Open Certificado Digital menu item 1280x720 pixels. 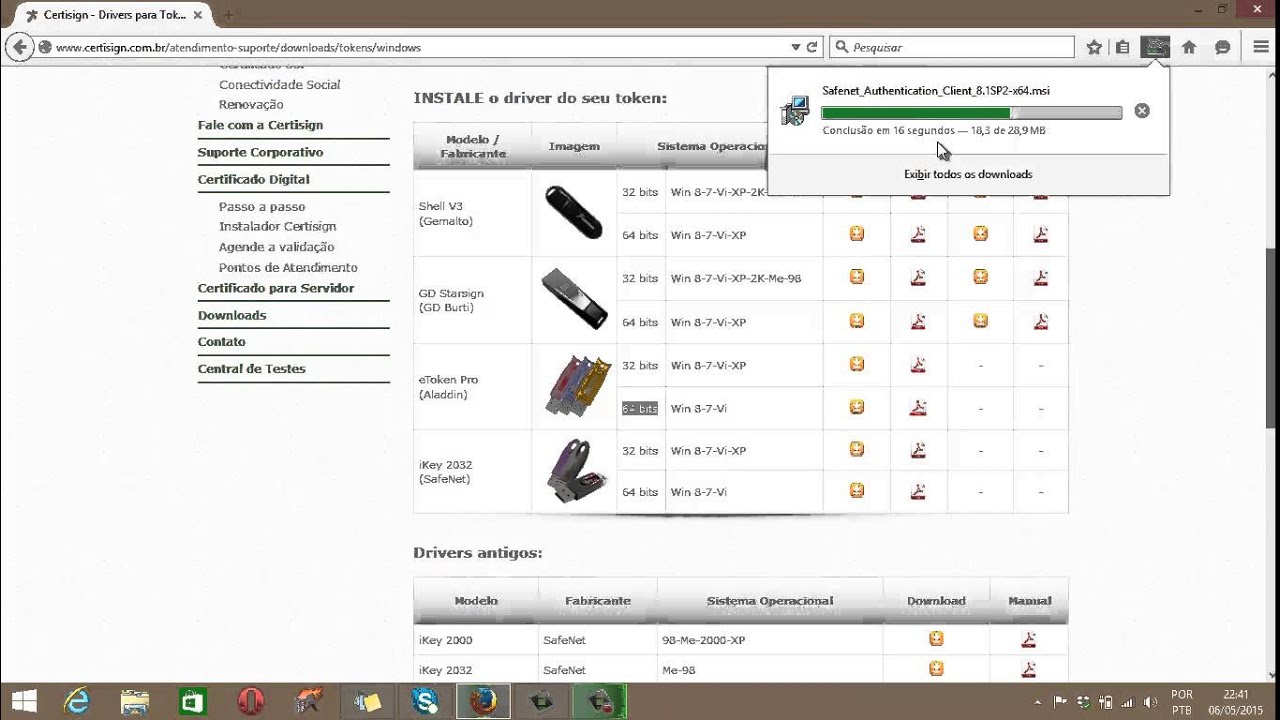coord(253,179)
